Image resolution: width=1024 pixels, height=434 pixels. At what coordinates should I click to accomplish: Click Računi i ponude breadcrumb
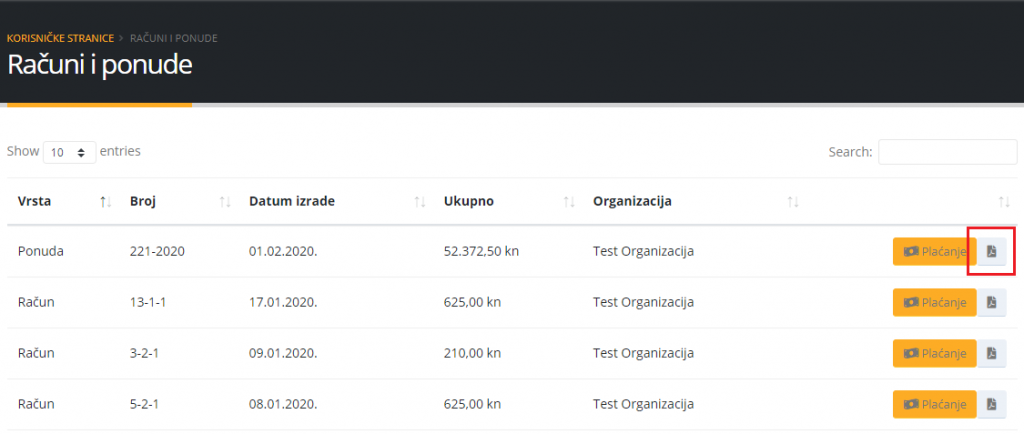click(x=174, y=38)
